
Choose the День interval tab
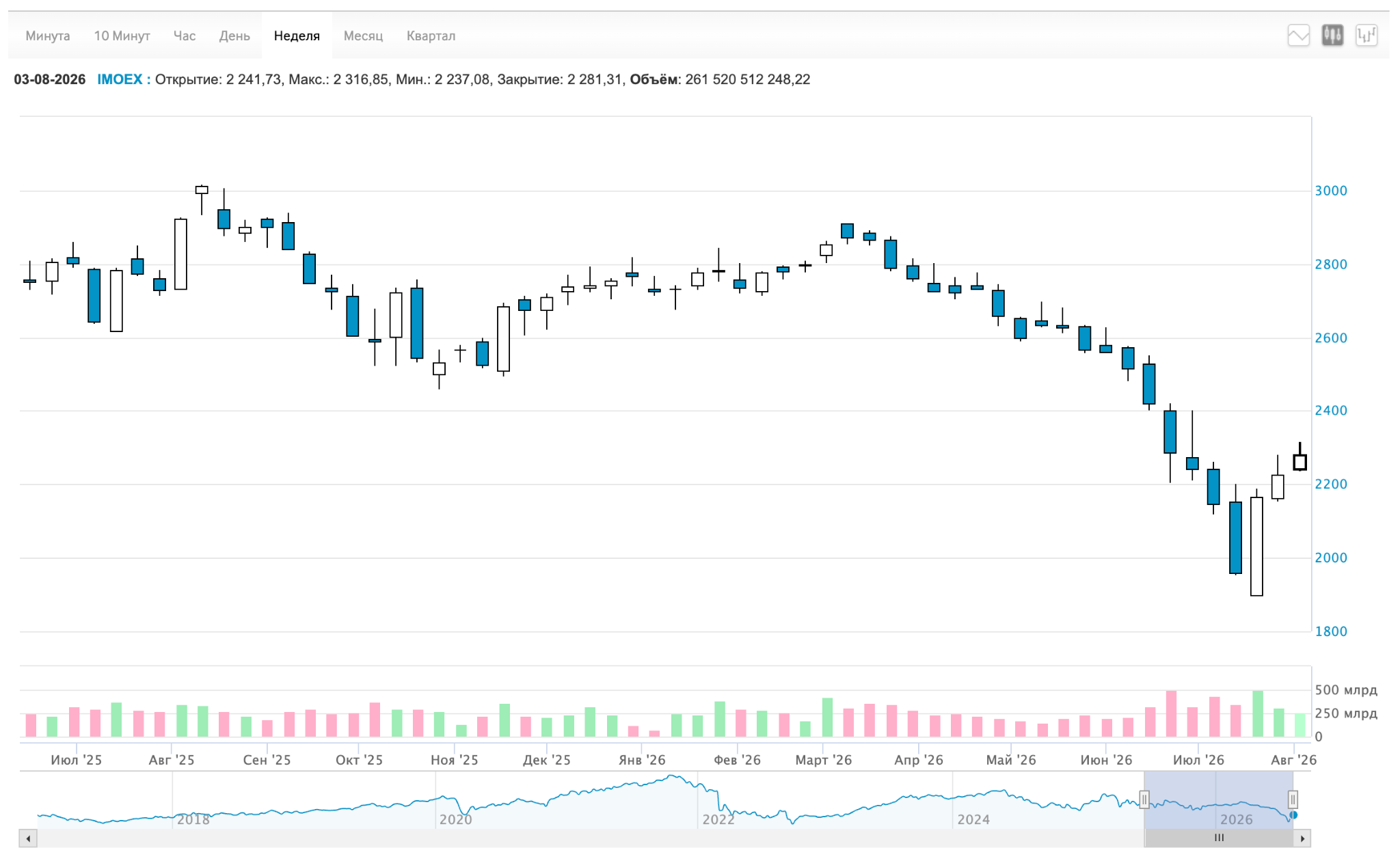point(234,36)
